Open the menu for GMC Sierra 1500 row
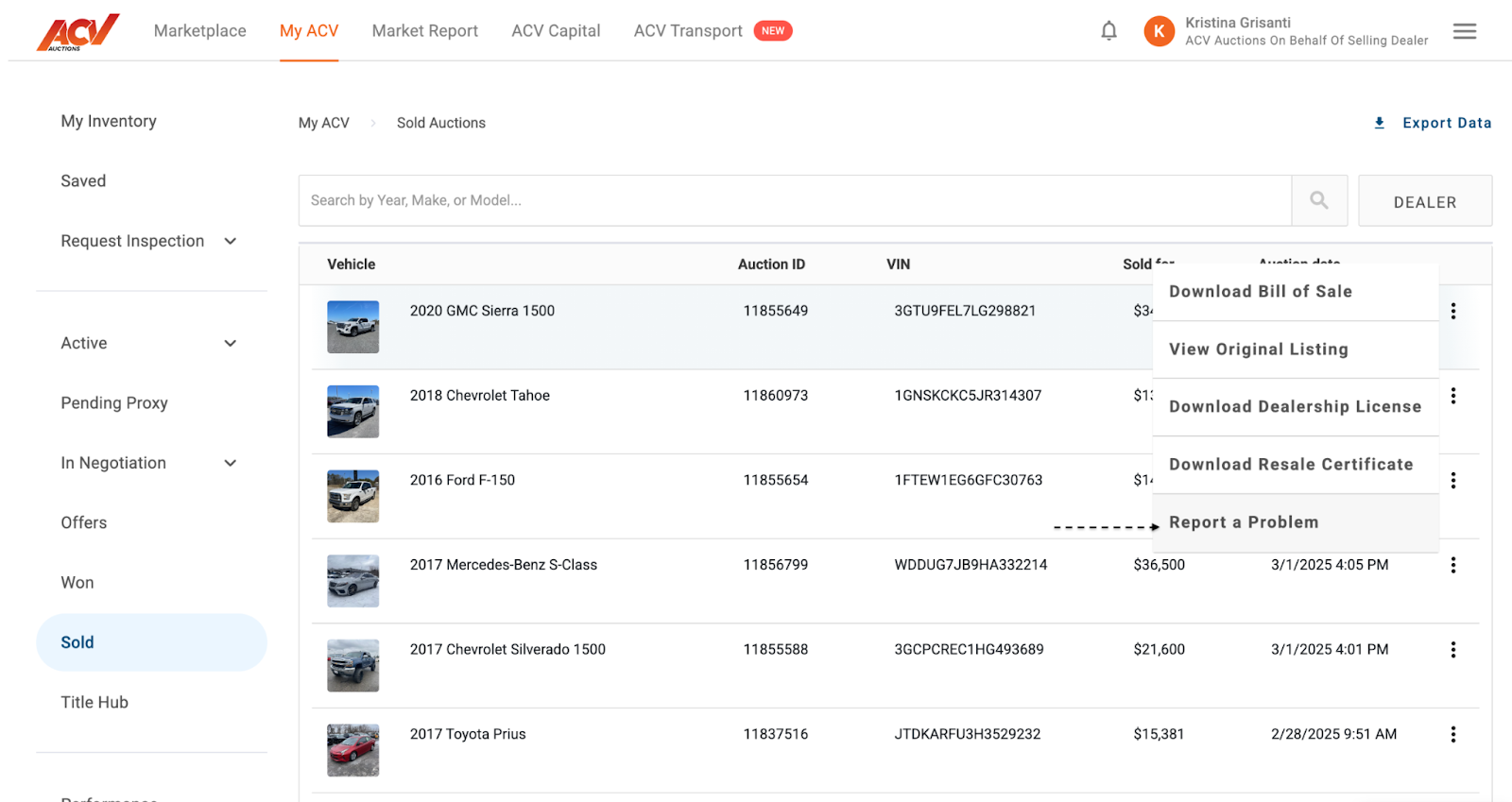 (1452, 311)
